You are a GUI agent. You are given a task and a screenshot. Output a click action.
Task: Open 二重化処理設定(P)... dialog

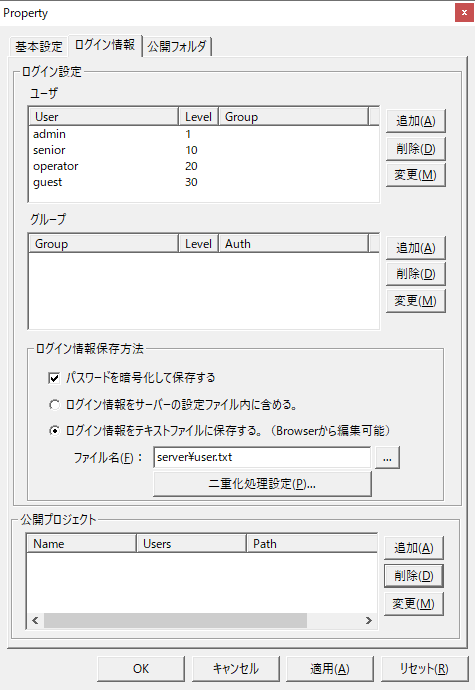coord(262,484)
